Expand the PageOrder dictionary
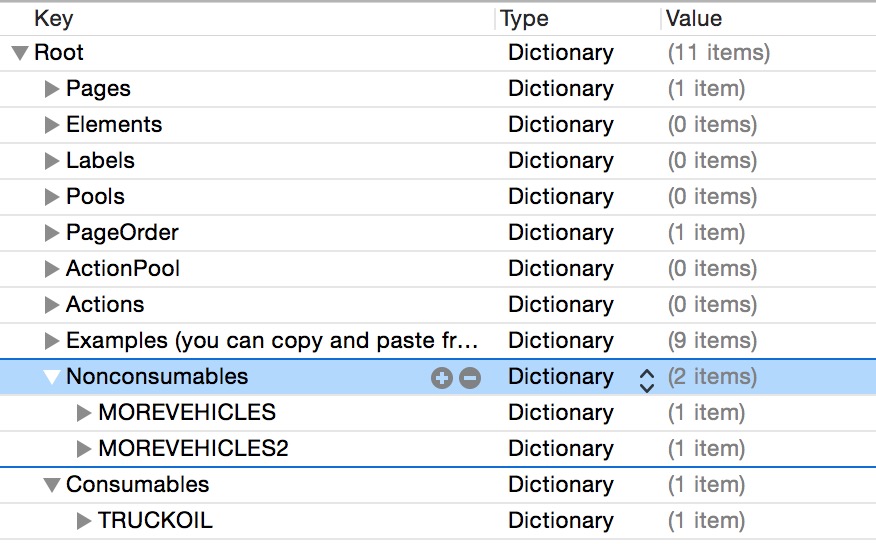The image size is (876, 544). click(52, 233)
